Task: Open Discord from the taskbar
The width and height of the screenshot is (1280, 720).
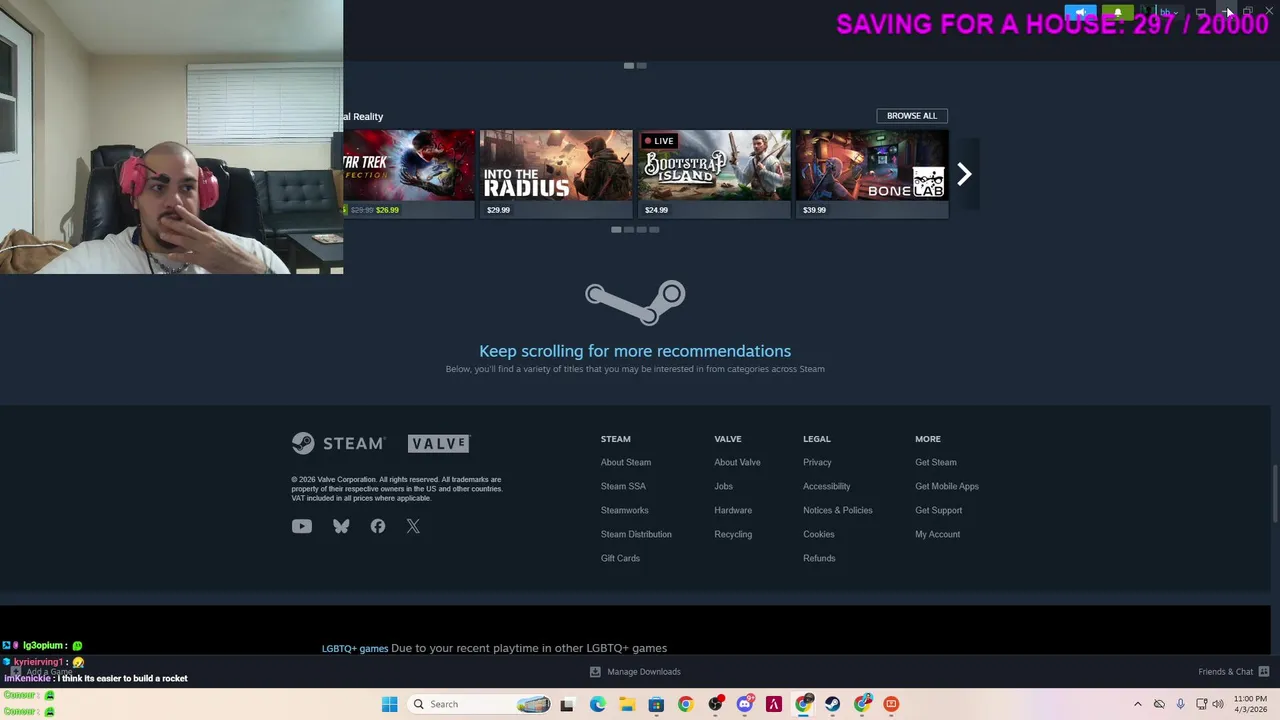Action: [744, 704]
